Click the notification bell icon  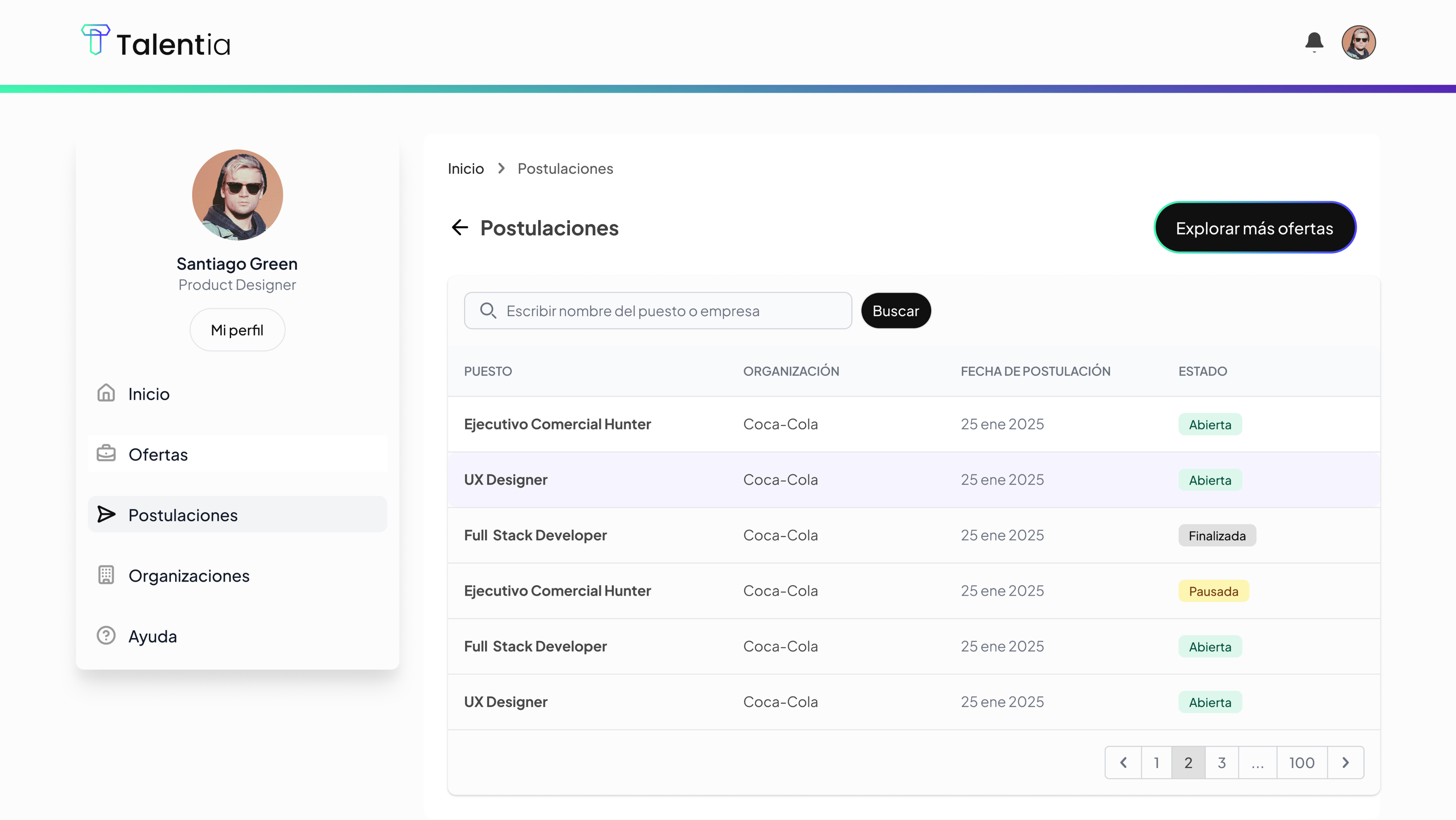coord(1314,42)
